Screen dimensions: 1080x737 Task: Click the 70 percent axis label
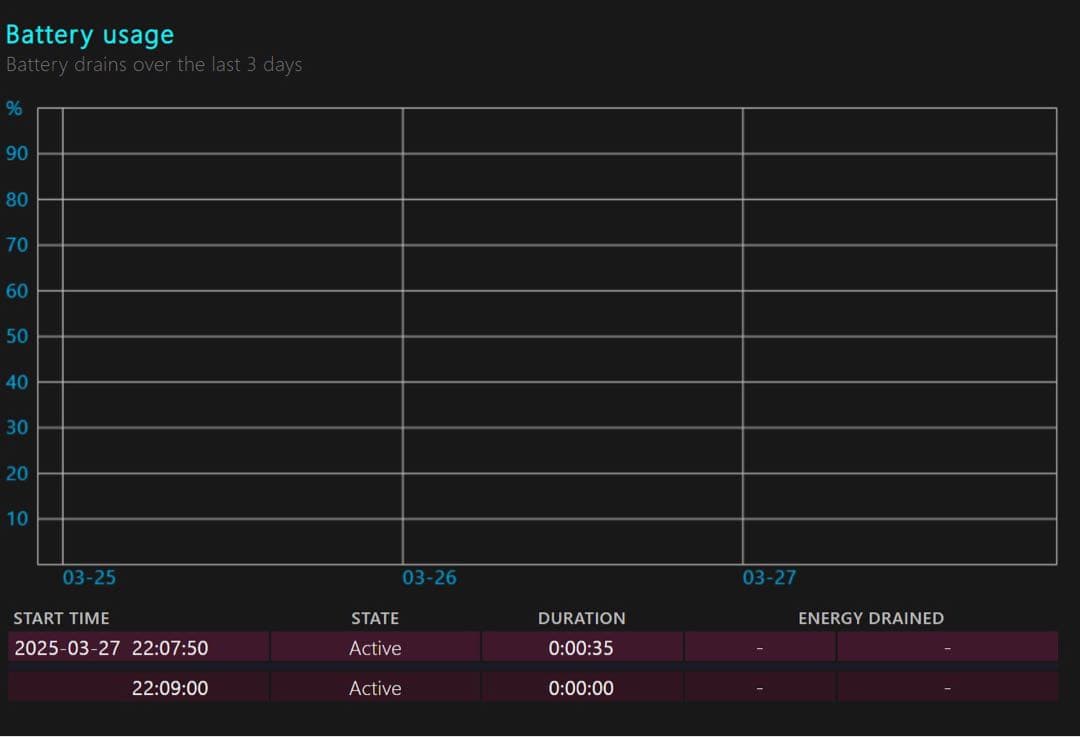pyautogui.click(x=17, y=245)
